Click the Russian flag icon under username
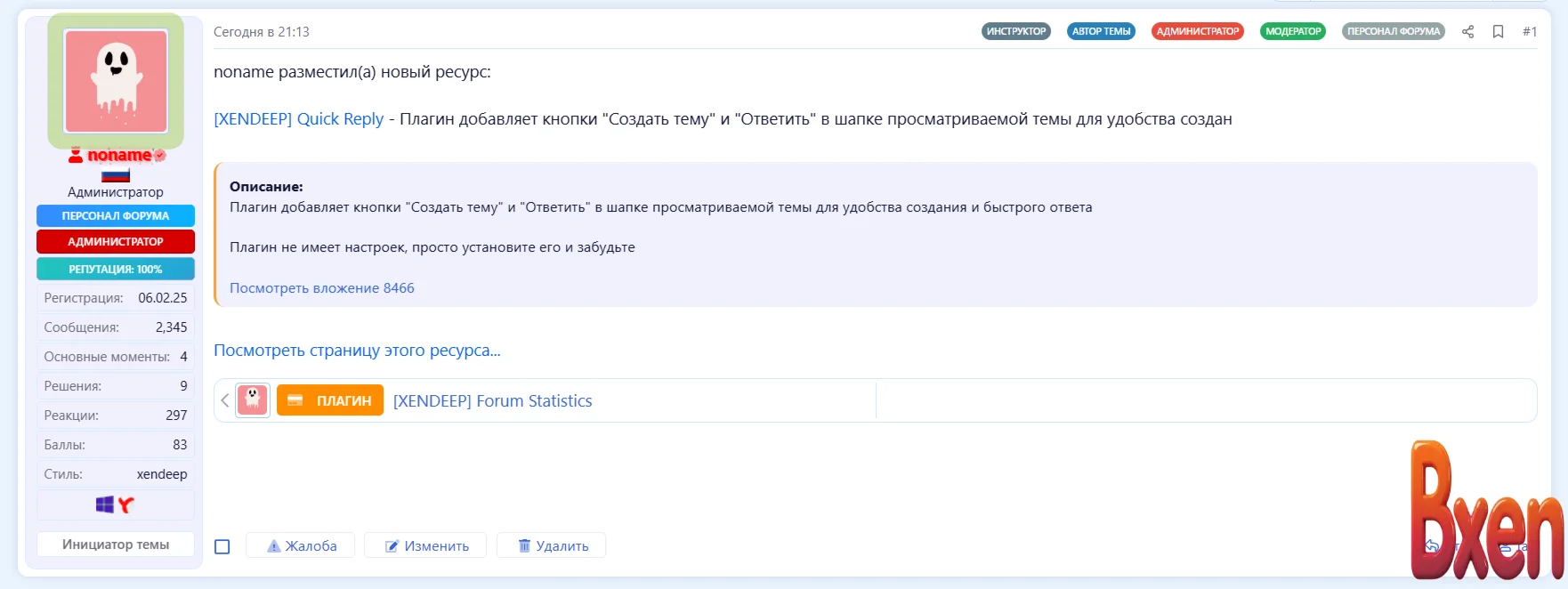This screenshot has width=1568, height=589. (116, 175)
